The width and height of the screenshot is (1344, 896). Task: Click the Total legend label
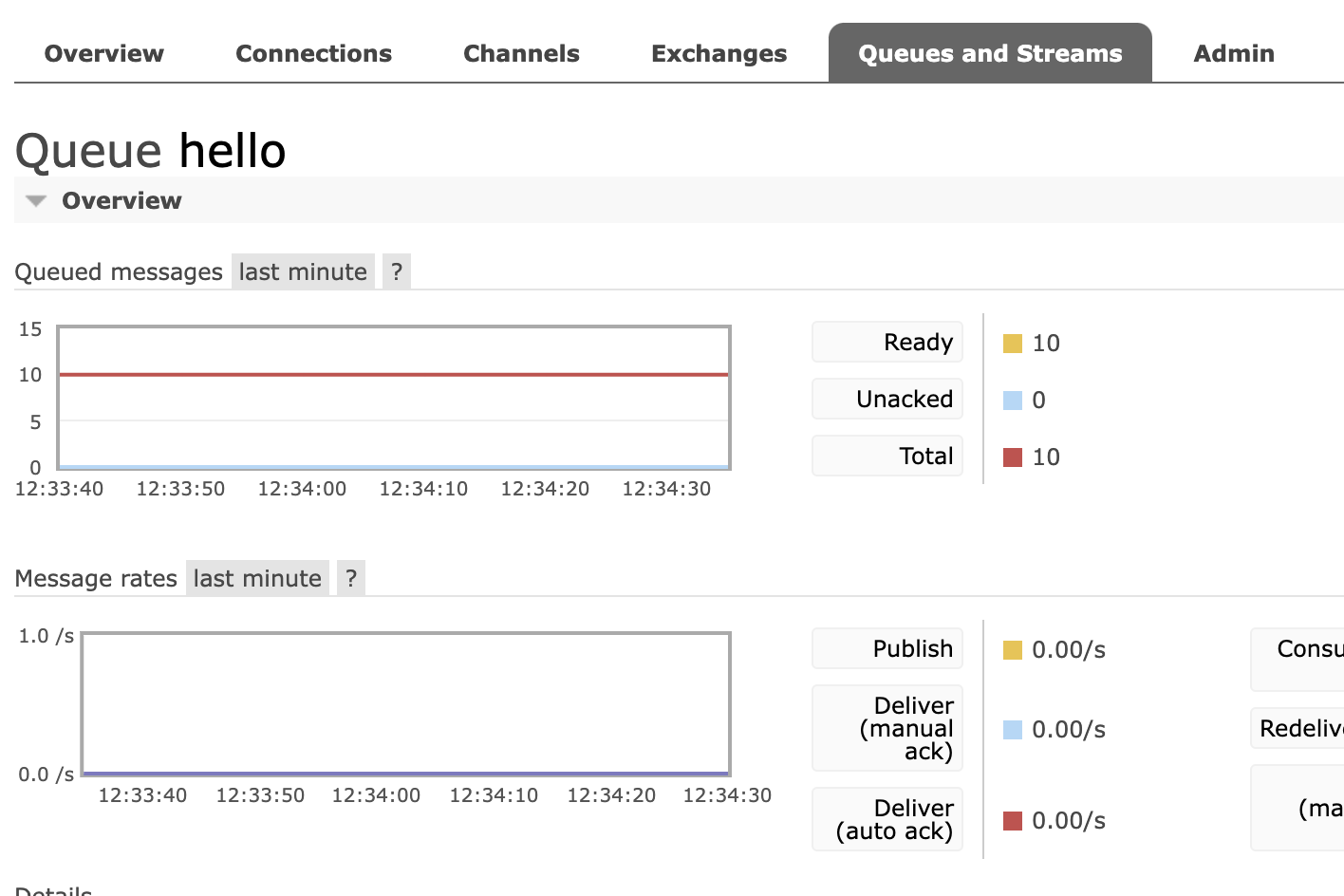[x=887, y=456]
